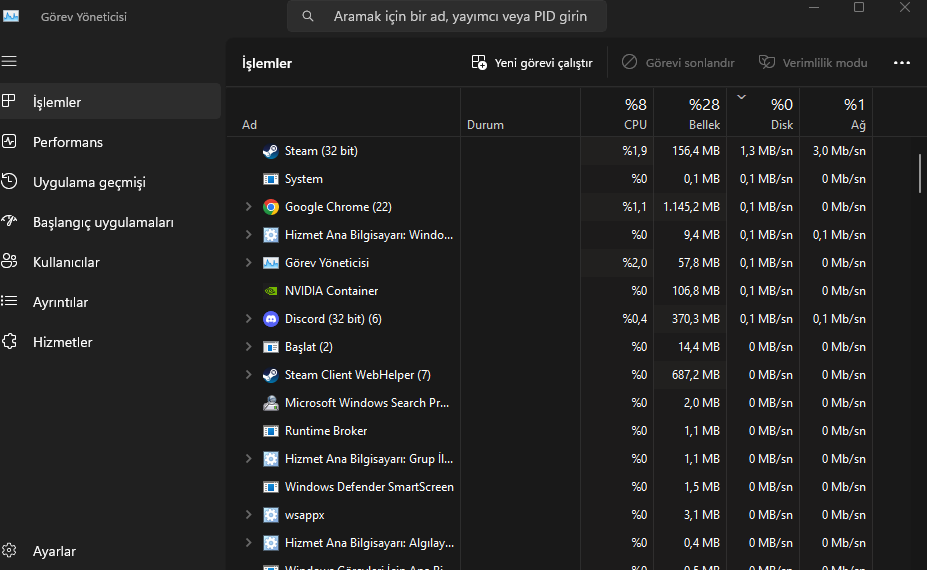The width and height of the screenshot is (927, 570).
Task: Click the Runtime Broker icon
Action: tap(271, 431)
